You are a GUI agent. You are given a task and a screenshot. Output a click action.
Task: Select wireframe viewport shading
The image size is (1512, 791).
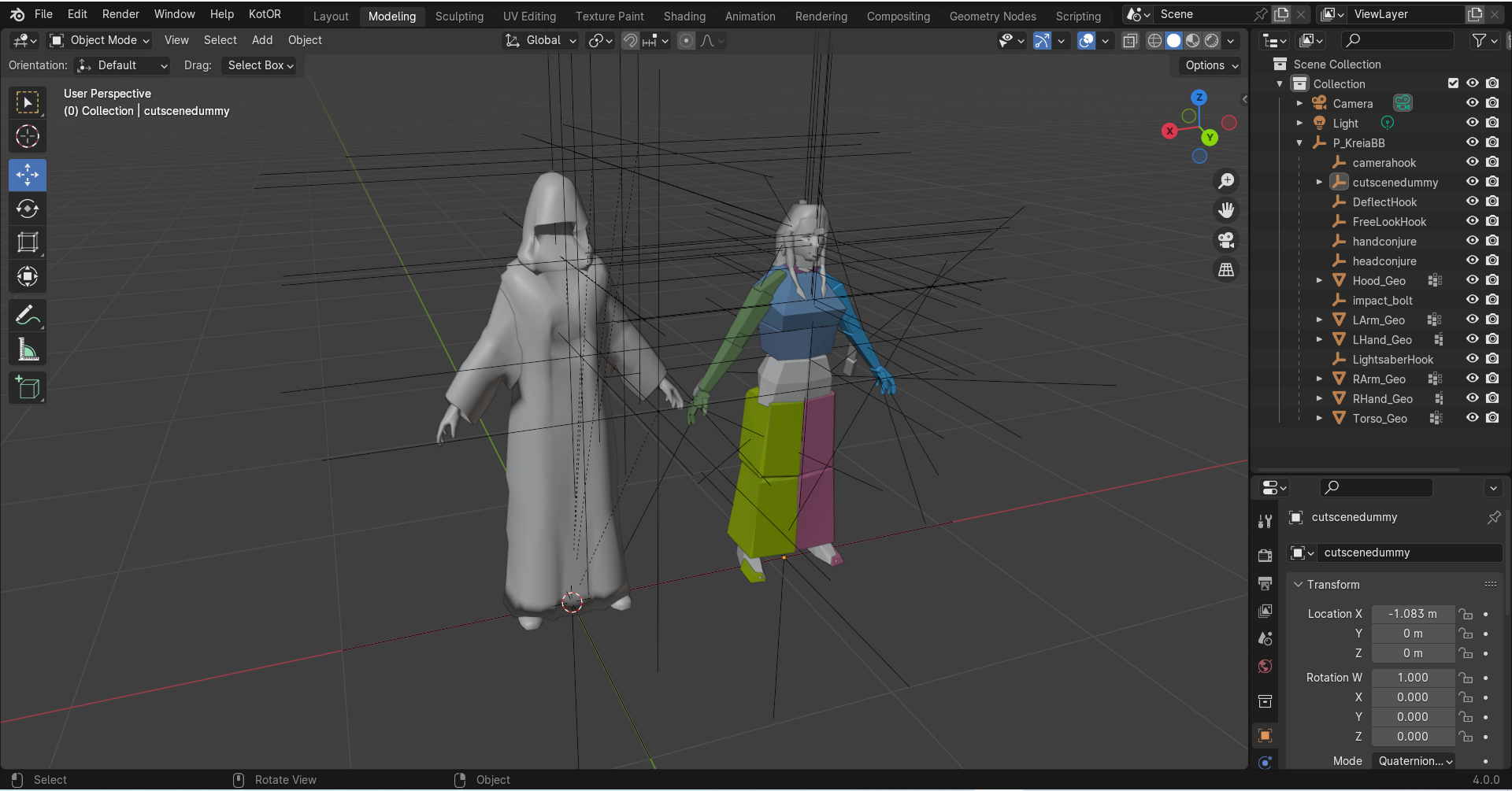(x=1154, y=40)
